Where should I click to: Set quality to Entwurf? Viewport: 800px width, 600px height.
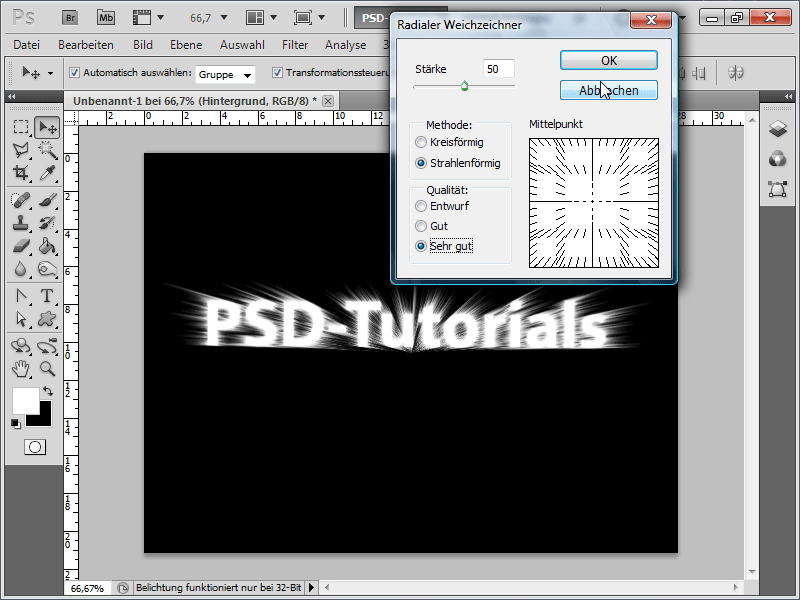pos(420,206)
